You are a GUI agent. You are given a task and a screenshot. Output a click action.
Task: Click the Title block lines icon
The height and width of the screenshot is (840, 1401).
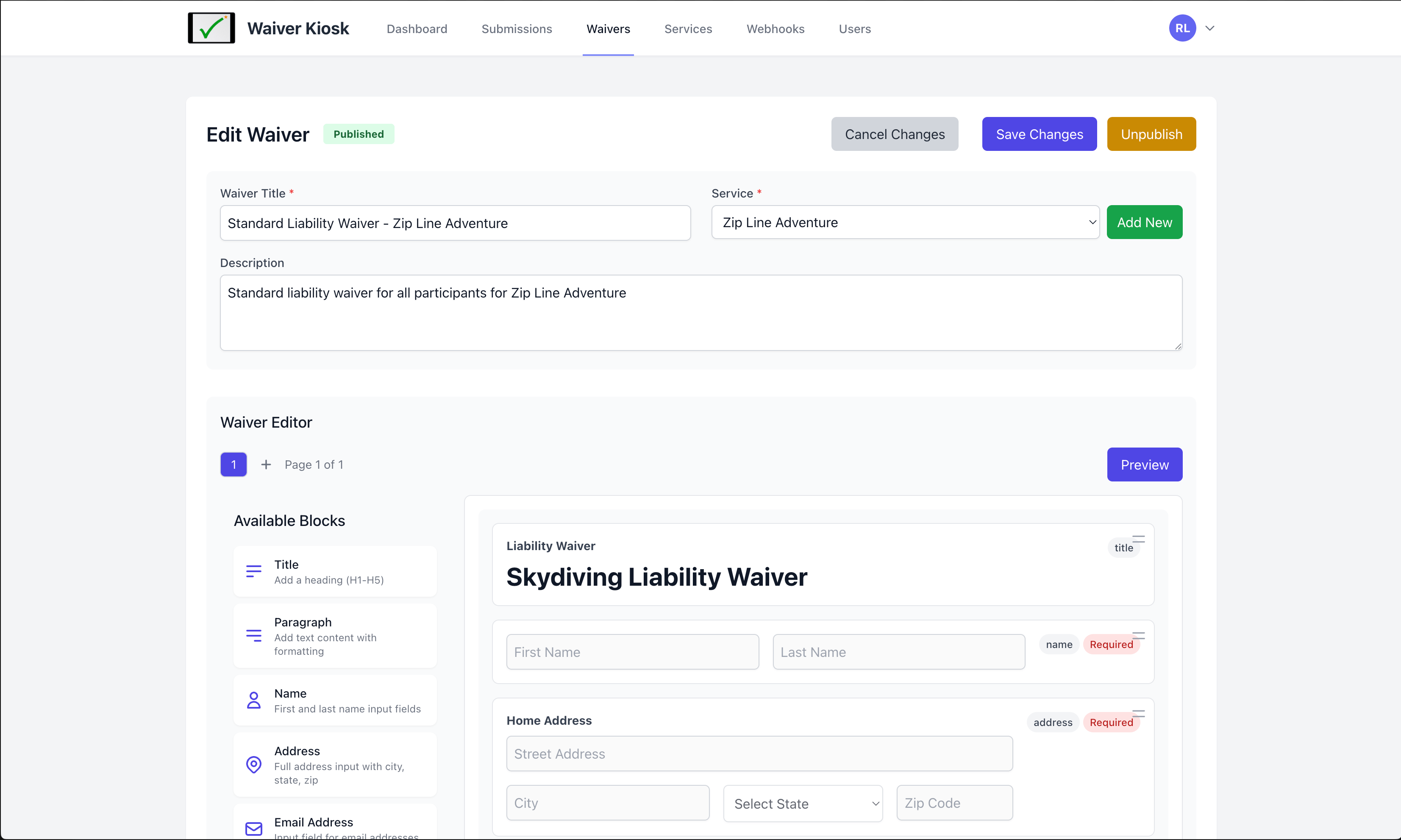(x=253, y=571)
